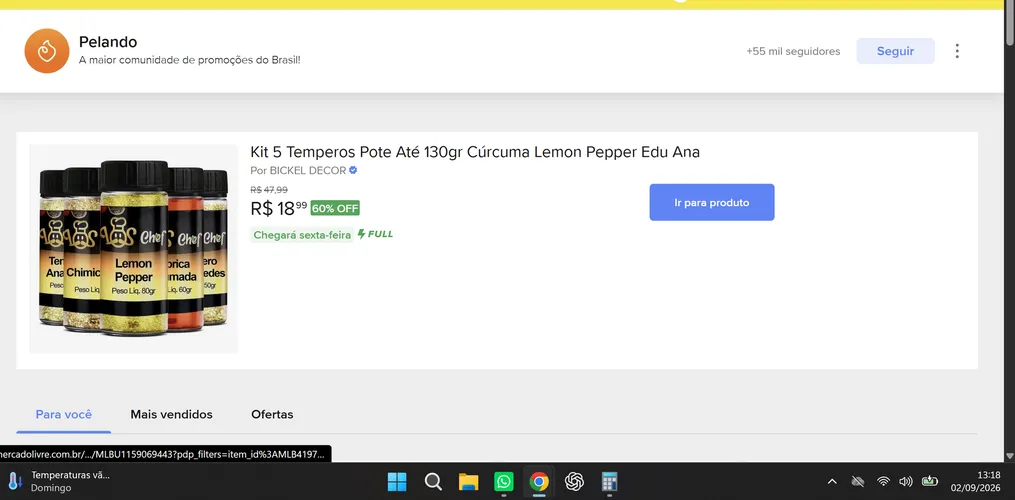
Task: Open the Kit 5 Temperos product title
Action: [474, 152]
